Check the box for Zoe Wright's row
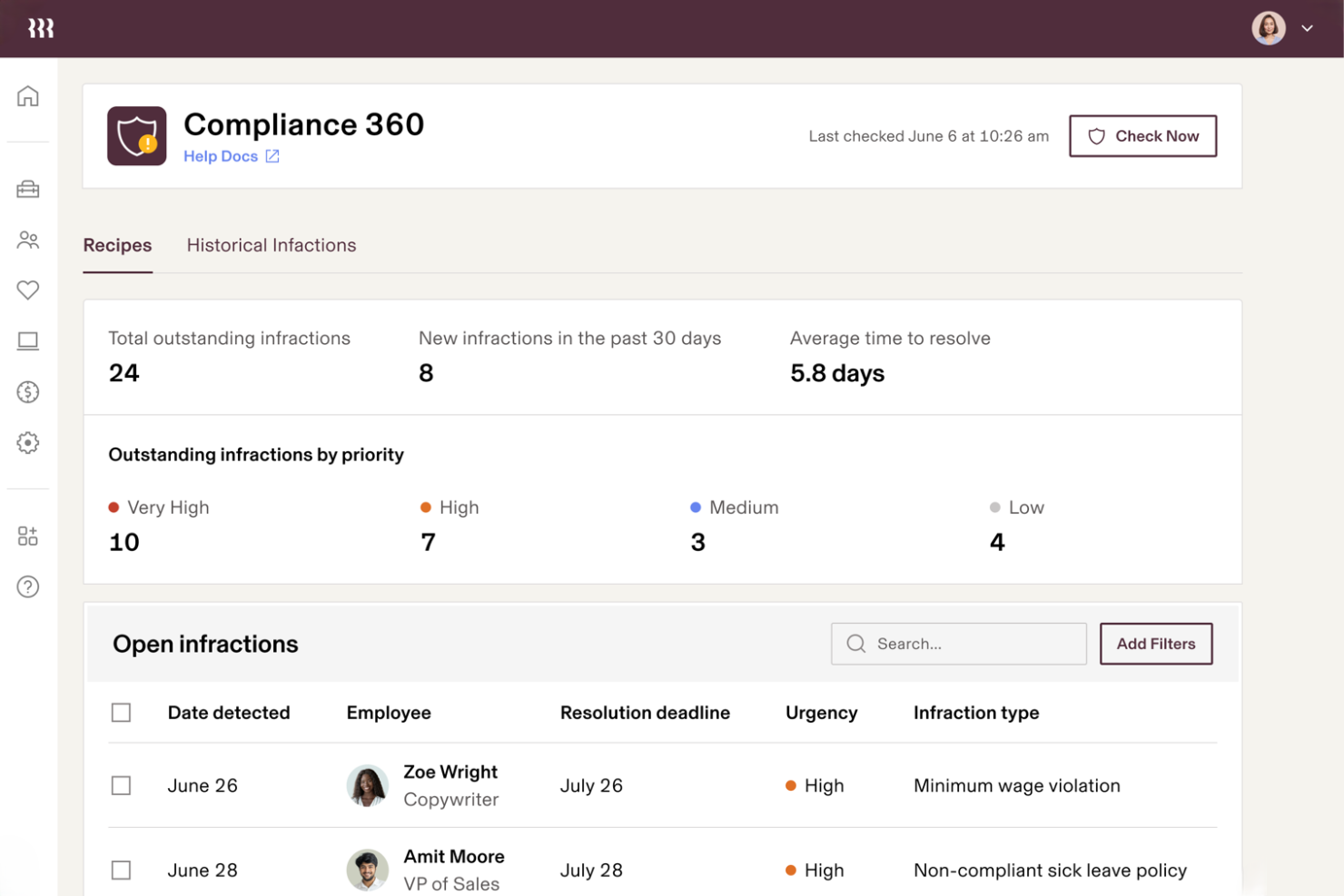 point(121,785)
